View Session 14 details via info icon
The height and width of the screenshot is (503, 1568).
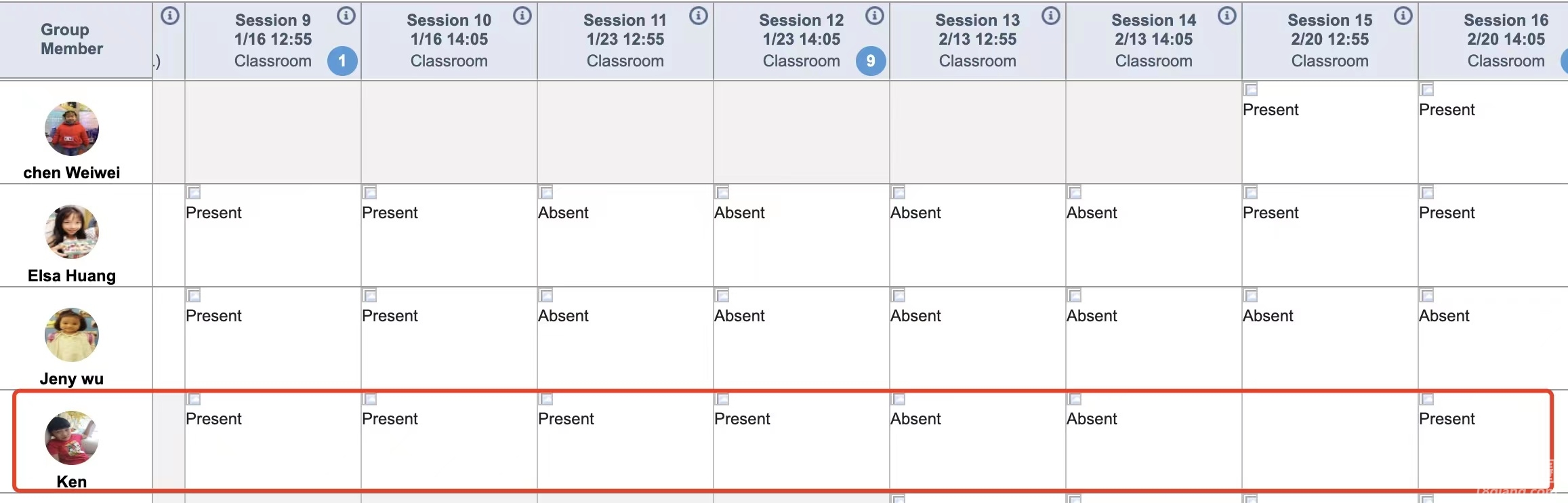coord(1226,16)
